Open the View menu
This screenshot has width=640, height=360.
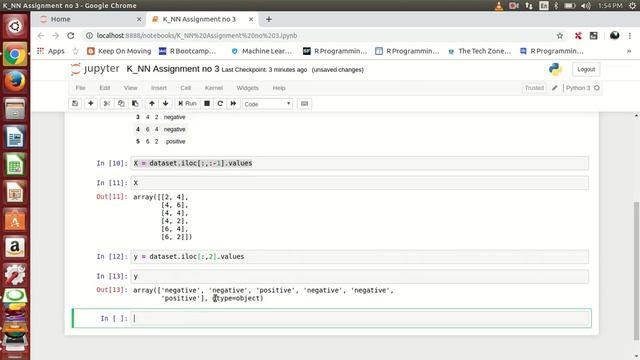coord(131,88)
